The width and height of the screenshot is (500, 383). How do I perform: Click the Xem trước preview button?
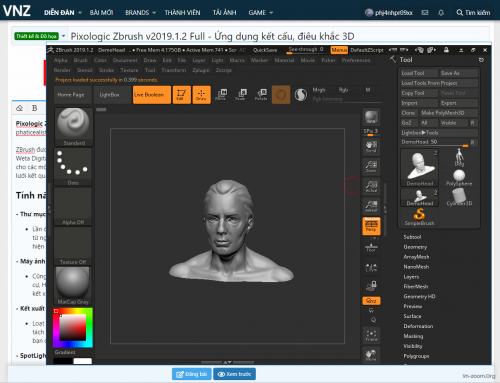pyautogui.click(x=234, y=374)
